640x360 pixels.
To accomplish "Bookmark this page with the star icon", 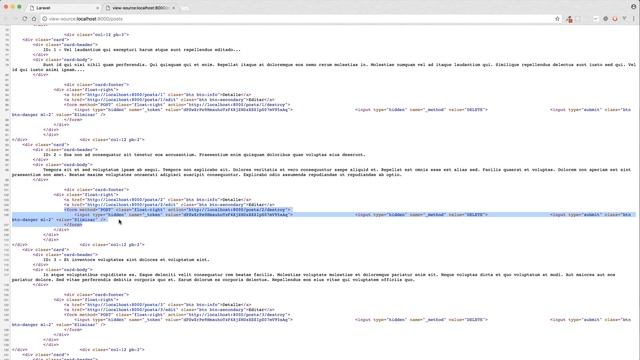I will pos(557,19).
